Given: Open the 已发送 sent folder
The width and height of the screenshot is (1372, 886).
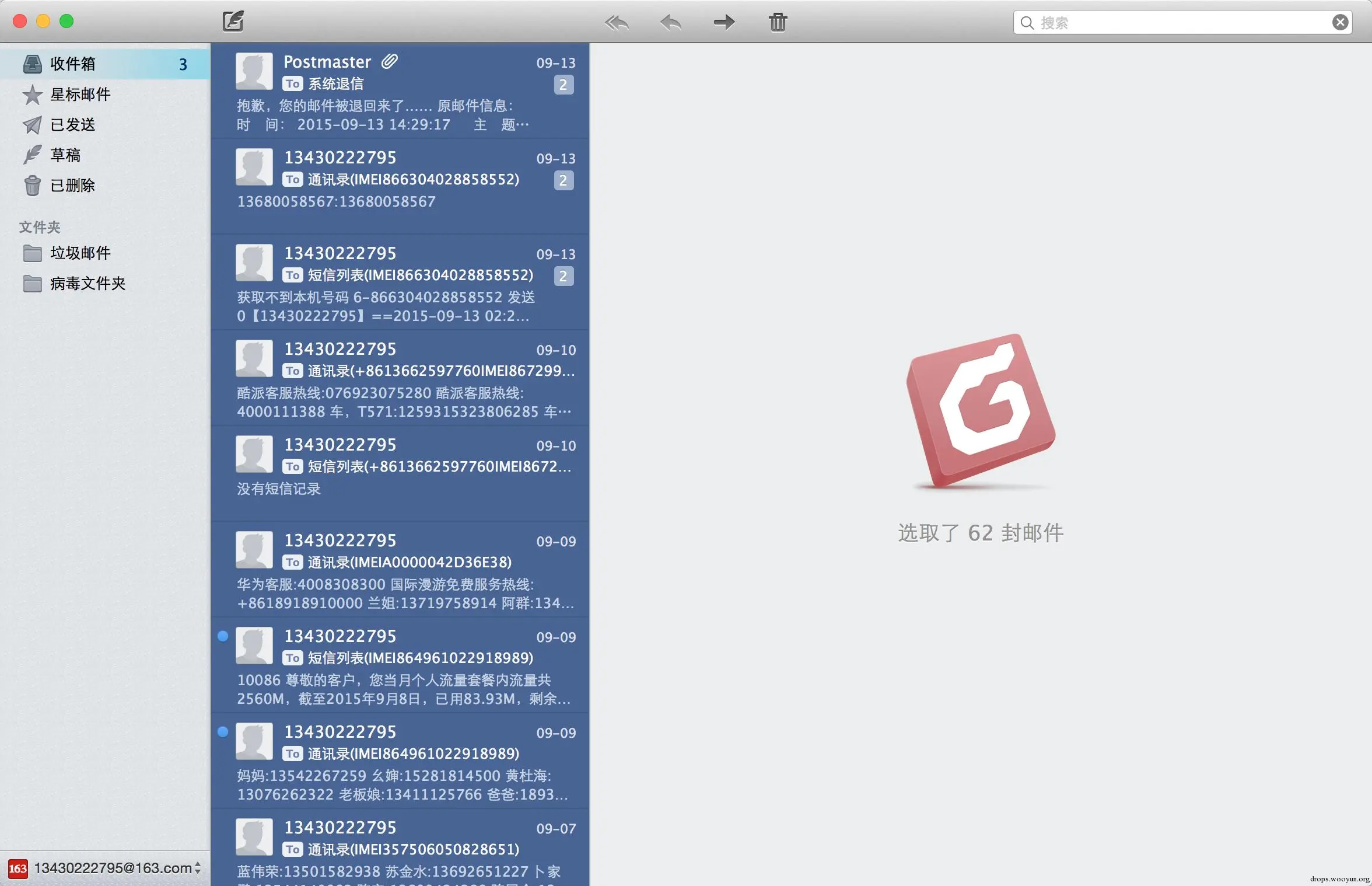Looking at the screenshot, I should [72, 124].
